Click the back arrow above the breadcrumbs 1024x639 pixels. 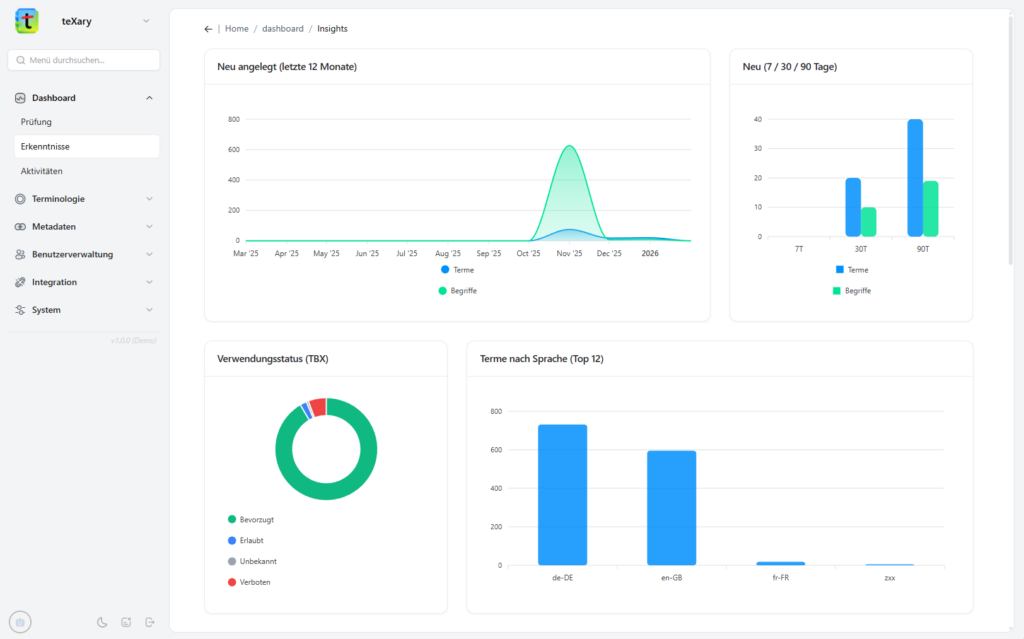(x=208, y=28)
